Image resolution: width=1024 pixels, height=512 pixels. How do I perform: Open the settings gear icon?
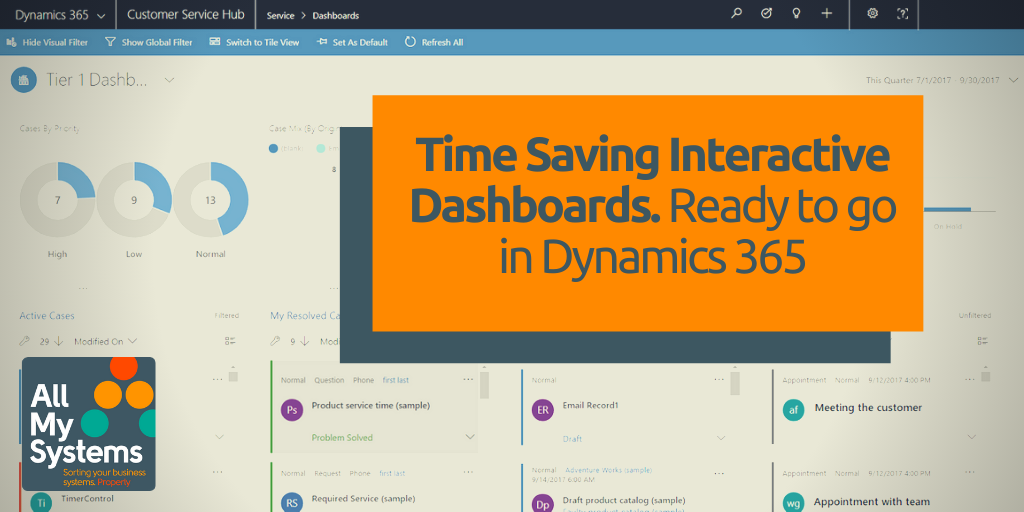click(x=872, y=14)
